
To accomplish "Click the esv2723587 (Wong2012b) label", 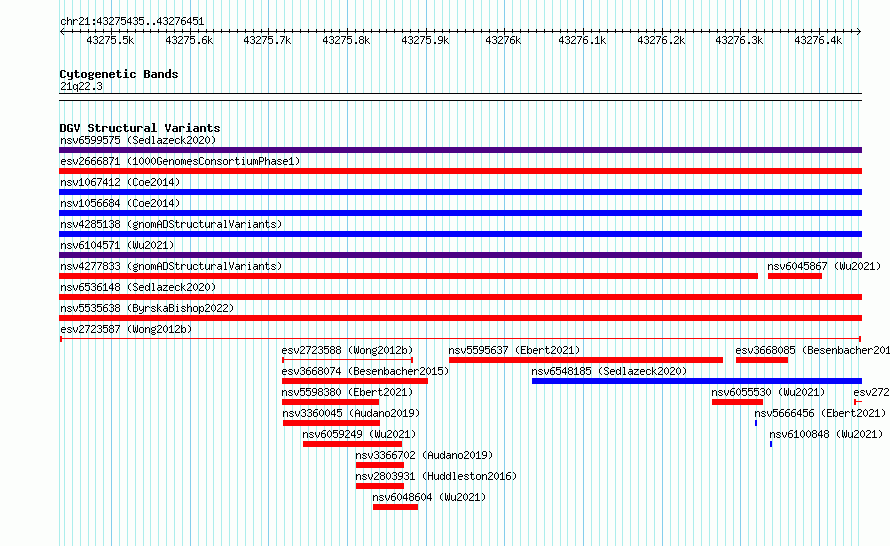I will (x=126, y=329).
